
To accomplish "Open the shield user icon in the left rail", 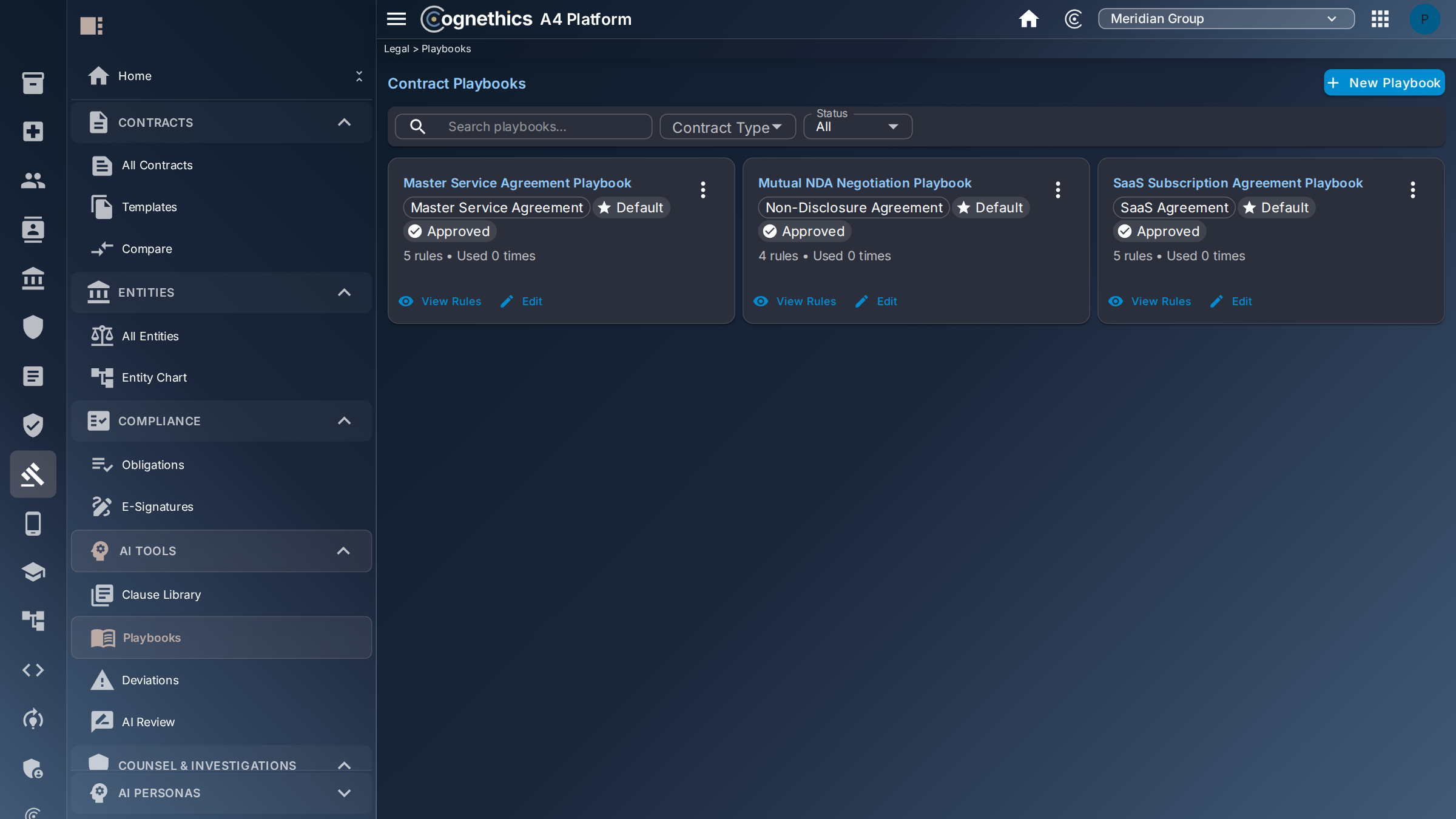I will [x=33, y=769].
